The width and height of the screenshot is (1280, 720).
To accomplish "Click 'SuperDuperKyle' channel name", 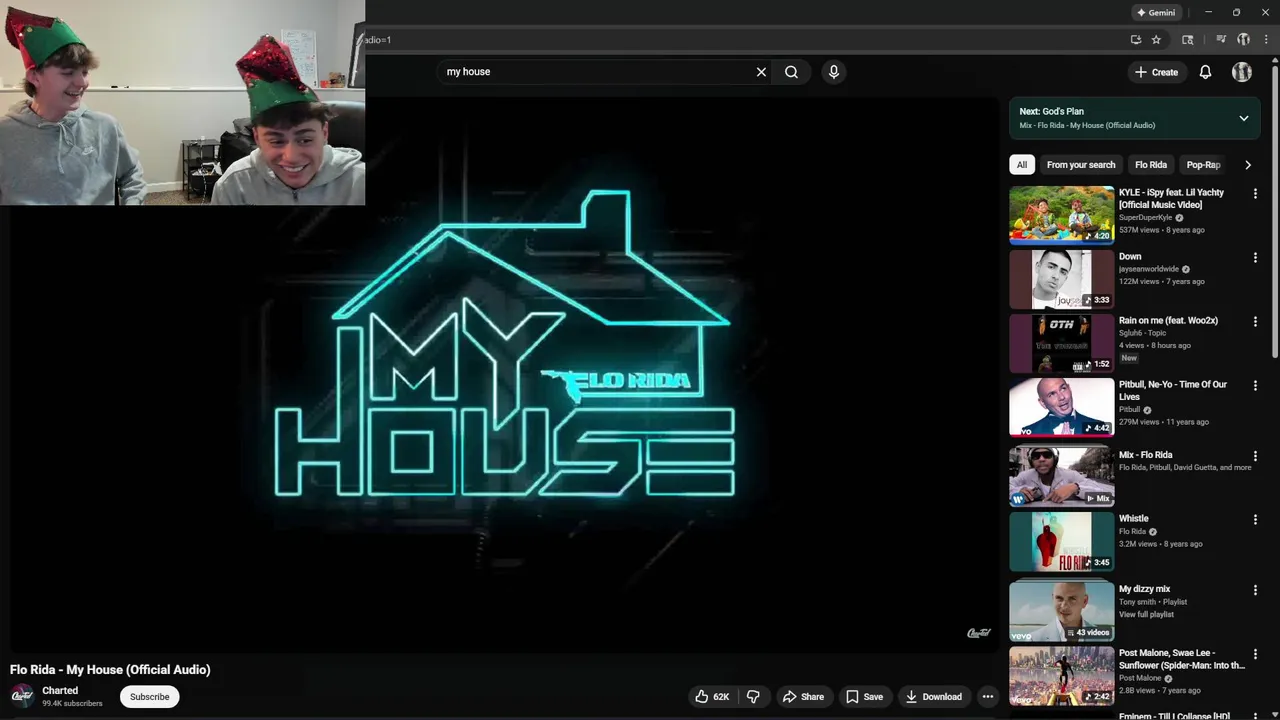I will pyautogui.click(x=1145, y=218).
